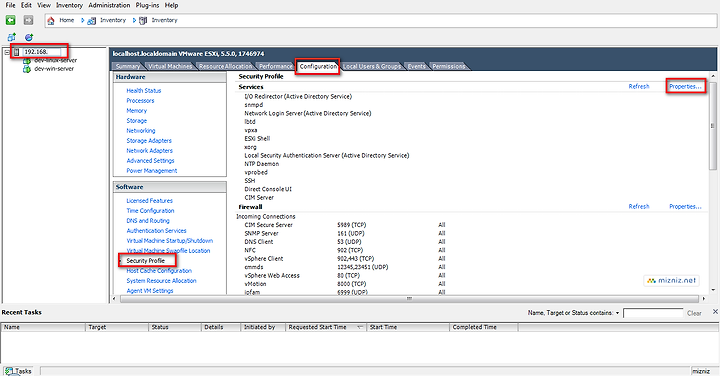
Task: Click the Tasks icon in status bar
Action: click(x=8, y=370)
